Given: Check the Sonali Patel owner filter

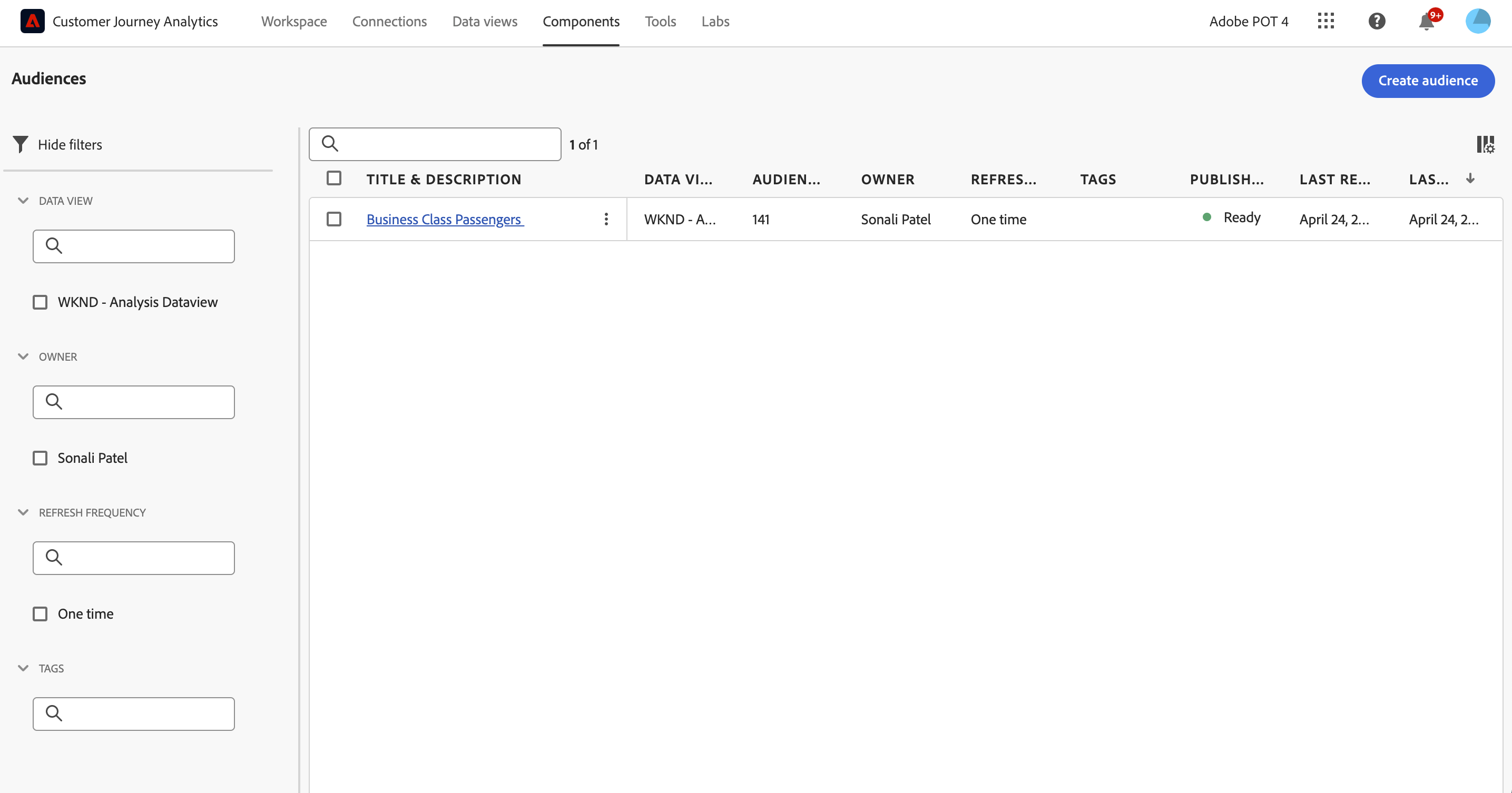Looking at the screenshot, I should [40, 458].
